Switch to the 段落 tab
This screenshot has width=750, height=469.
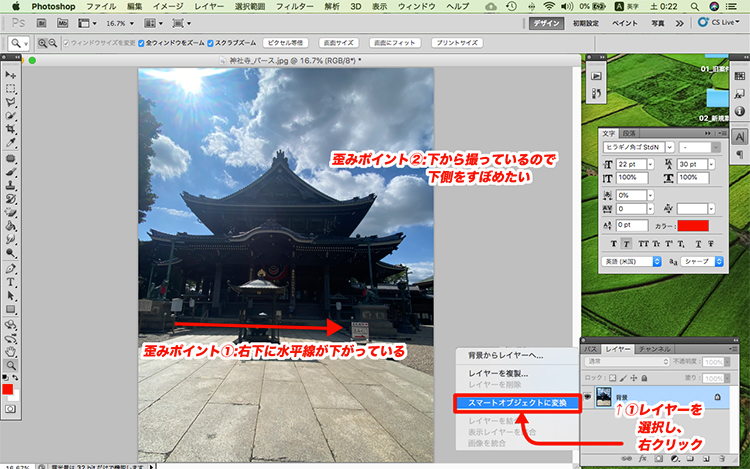click(x=629, y=133)
